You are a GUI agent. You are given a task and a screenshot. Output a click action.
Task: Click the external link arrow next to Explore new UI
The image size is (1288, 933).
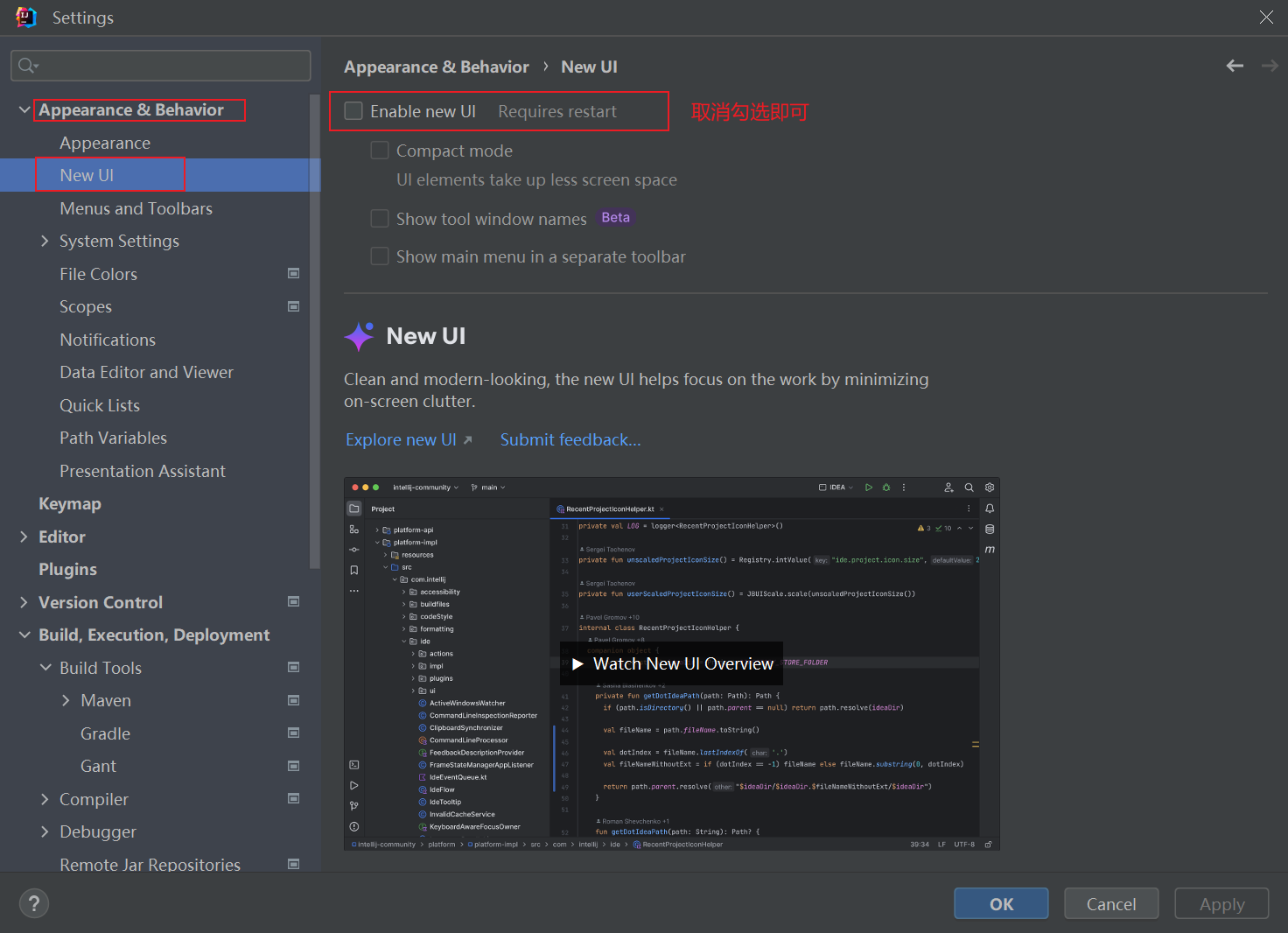coord(468,440)
